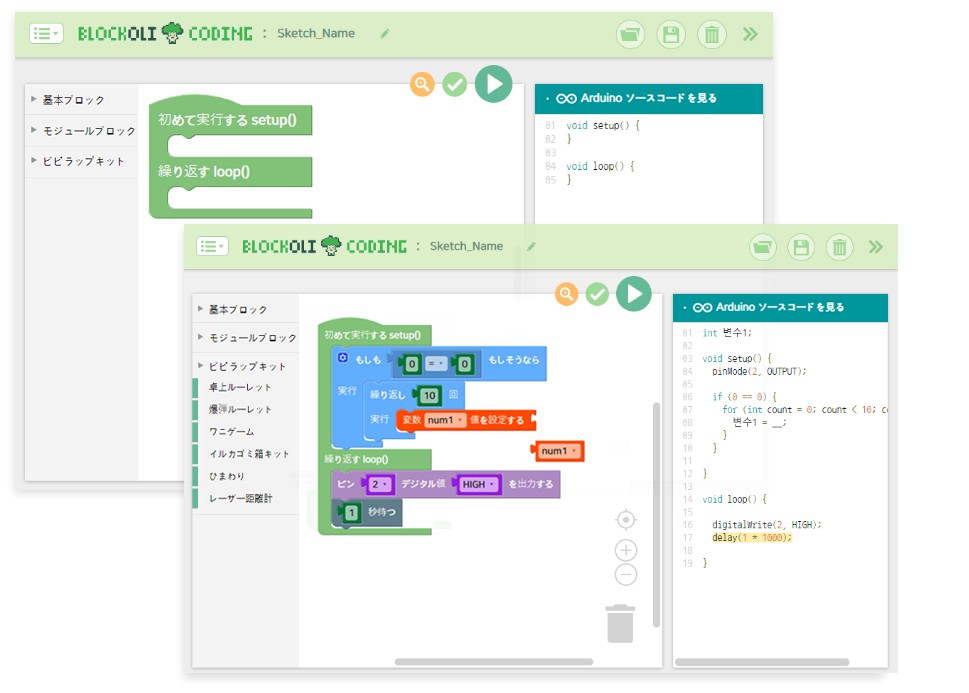969x693 pixels.
Task: Click Arduino source code header in back window
Action: [648, 98]
